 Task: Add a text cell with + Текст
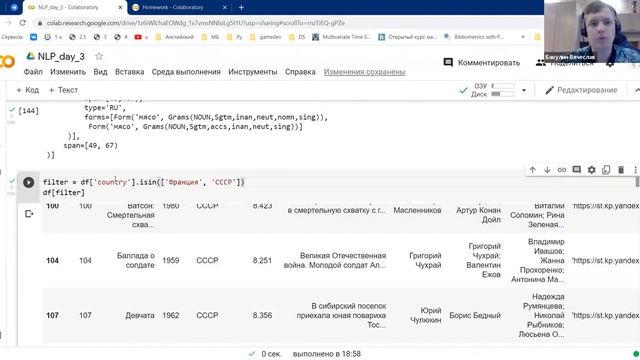click(63, 90)
